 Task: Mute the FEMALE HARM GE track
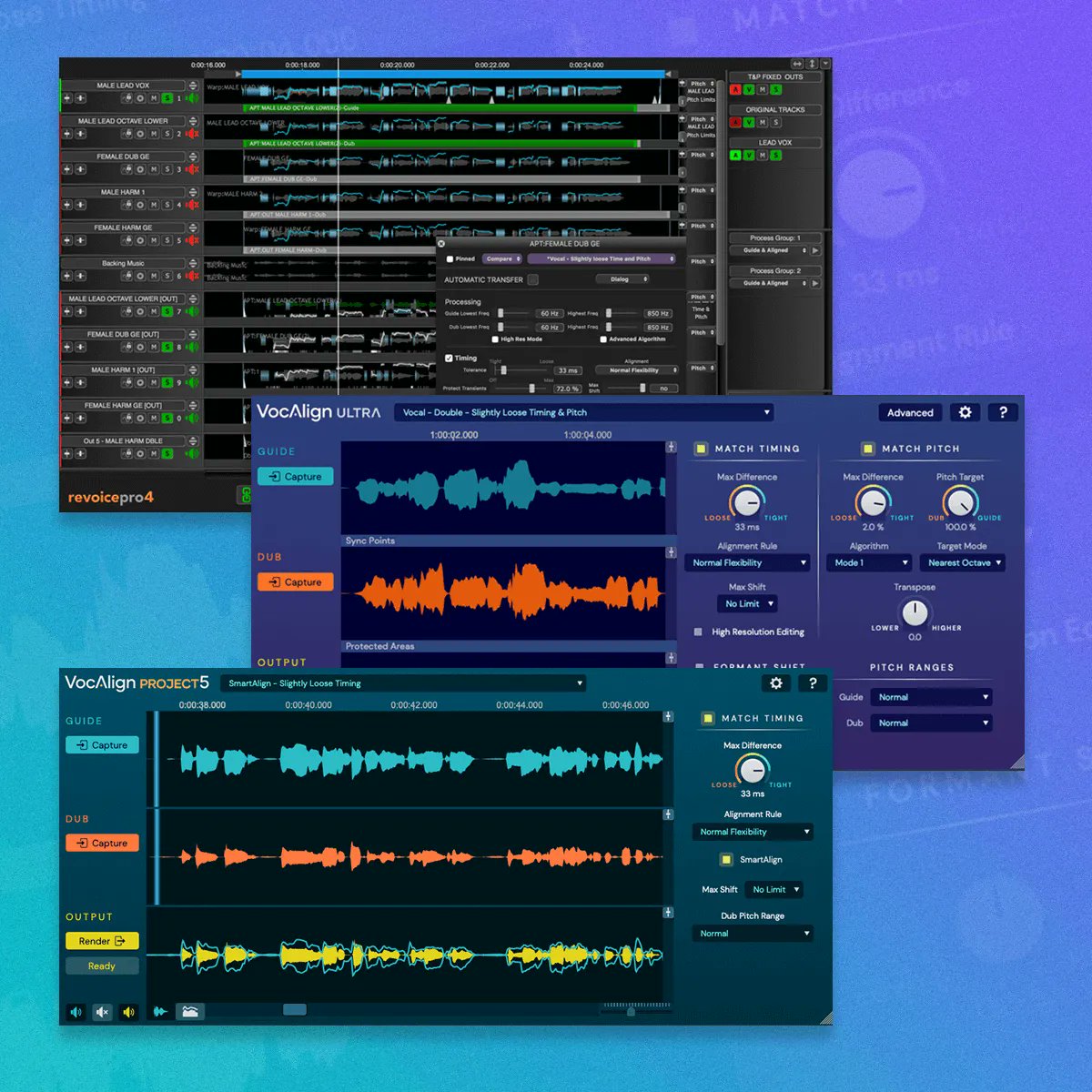(x=154, y=240)
